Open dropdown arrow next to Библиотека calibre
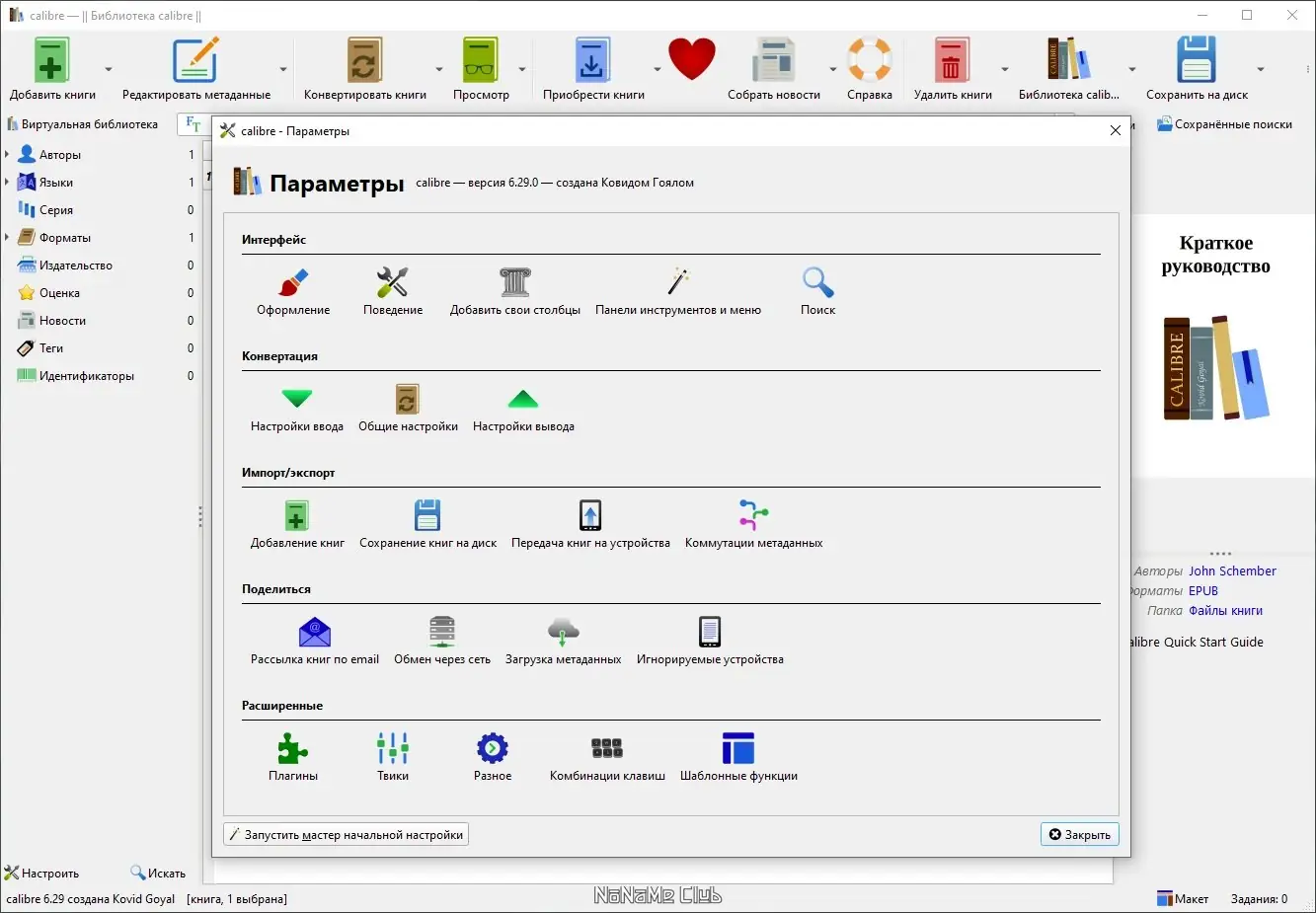Viewport: 1316px width, 913px height. [1131, 69]
